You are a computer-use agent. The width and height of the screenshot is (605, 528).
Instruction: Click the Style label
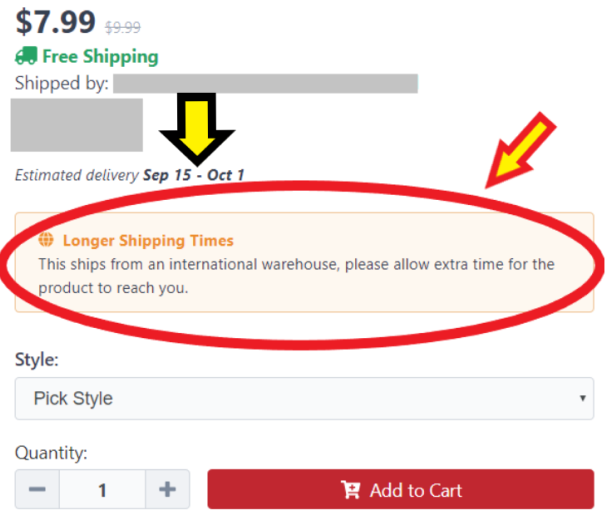37,360
